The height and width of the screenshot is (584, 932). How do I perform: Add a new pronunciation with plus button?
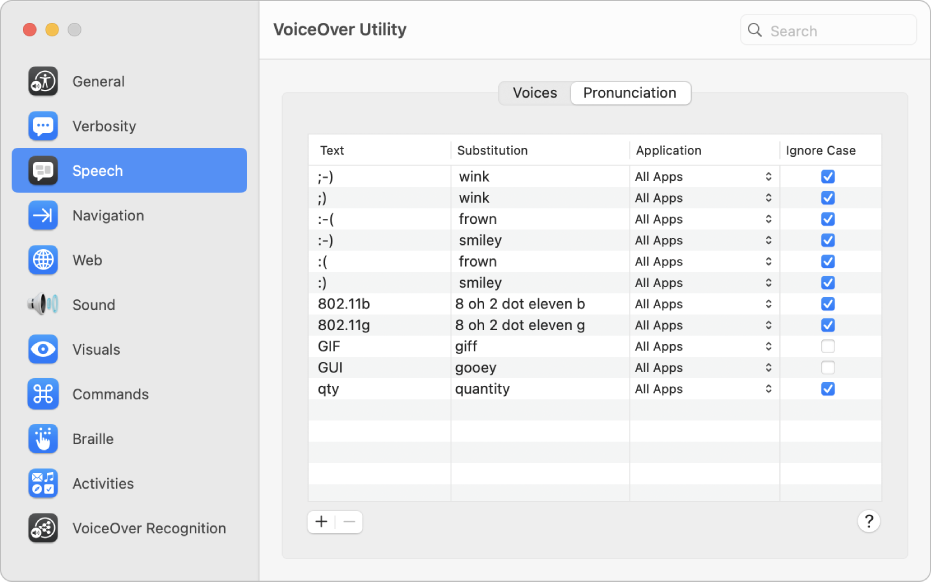point(321,522)
